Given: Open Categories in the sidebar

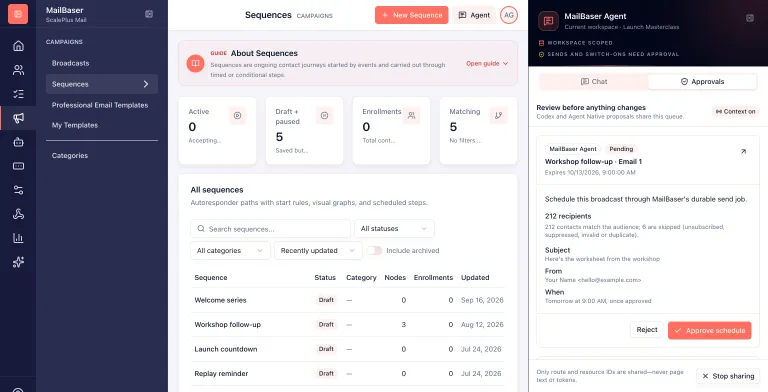Looking at the screenshot, I should tap(70, 155).
